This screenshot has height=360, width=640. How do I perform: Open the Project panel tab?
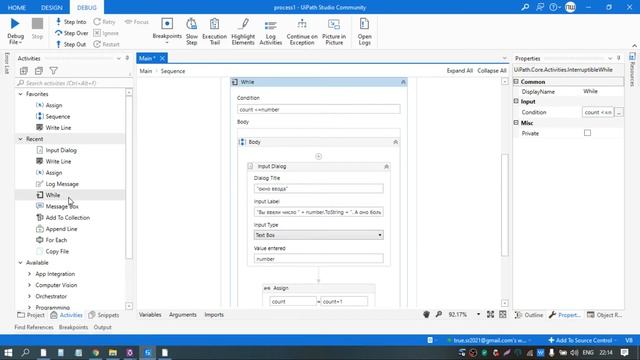point(31,315)
